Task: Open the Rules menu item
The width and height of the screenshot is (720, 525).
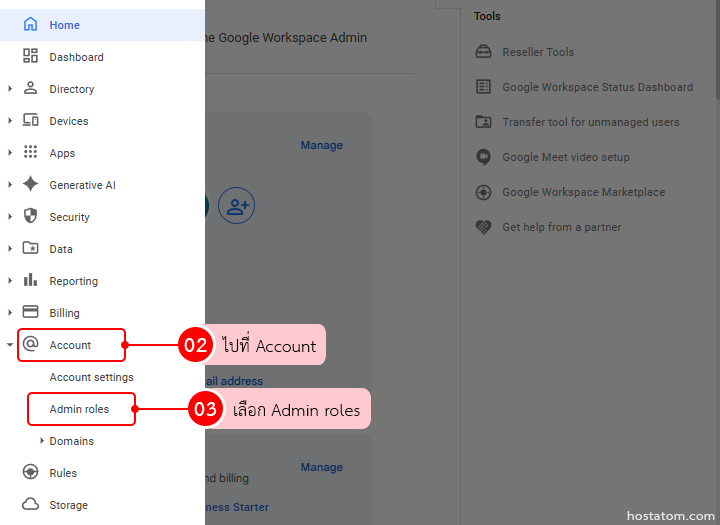Action: [102, 473]
